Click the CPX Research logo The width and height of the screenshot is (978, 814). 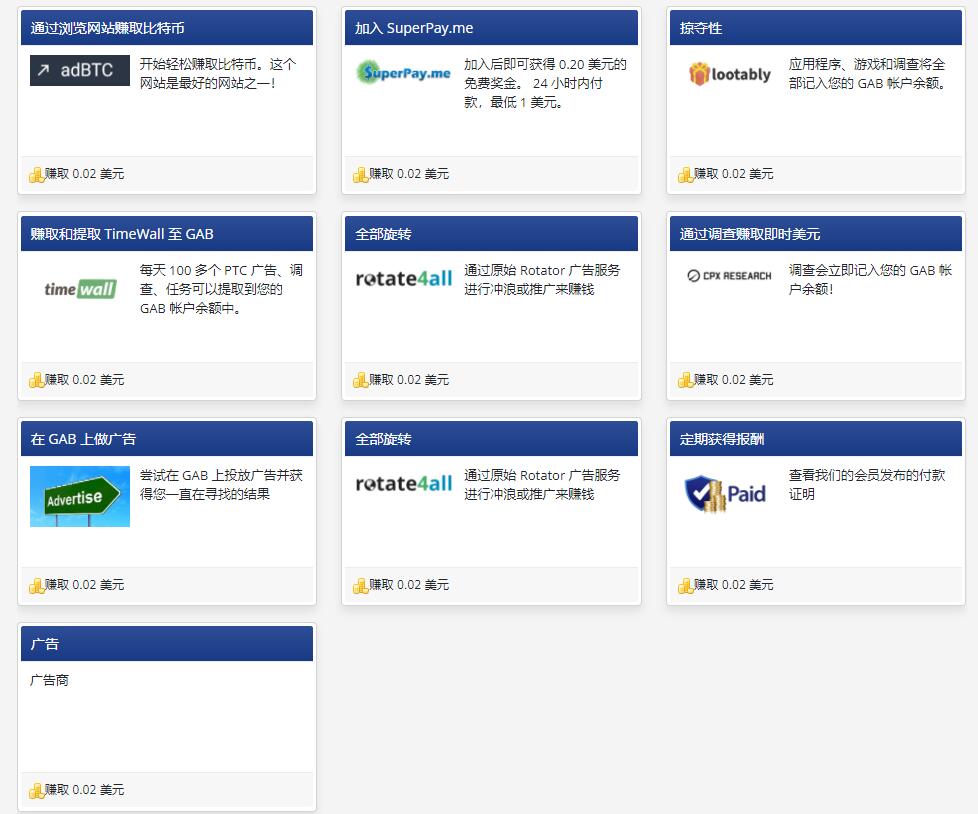click(729, 276)
